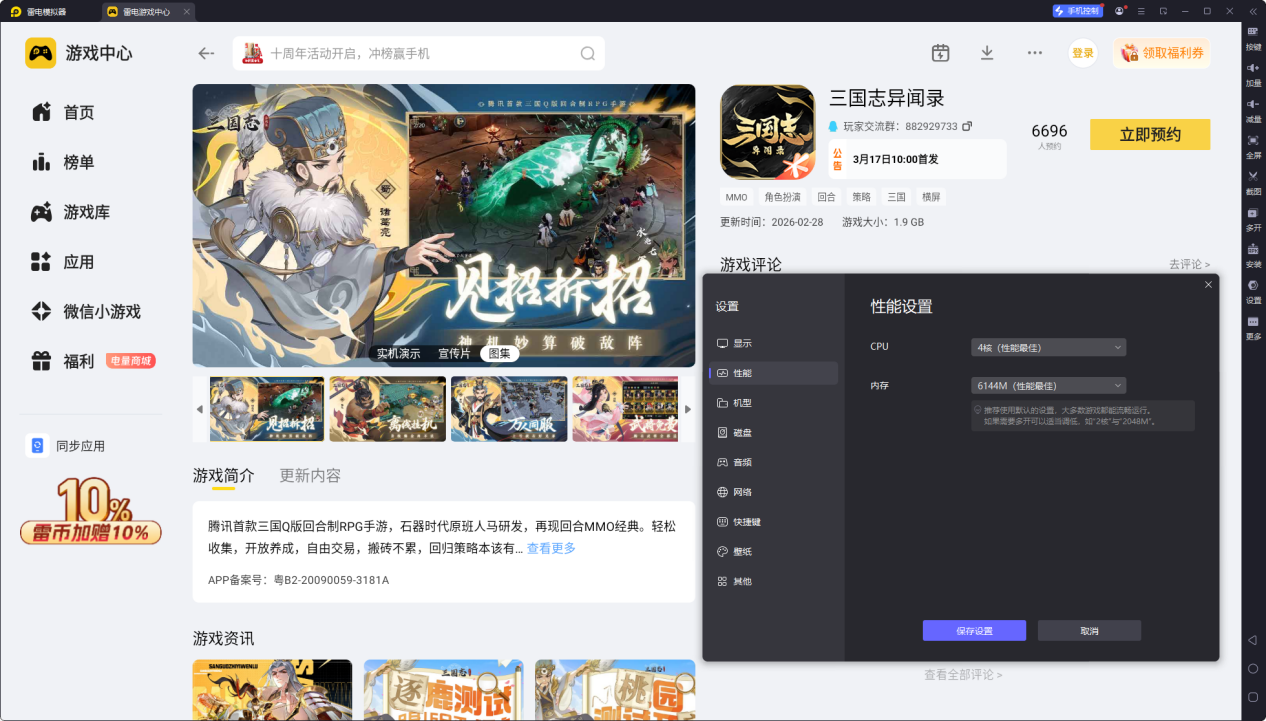Select 壁纸 in the settings sidebar
The width and height of the screenshot is (1266, 721).
[773, 552]
